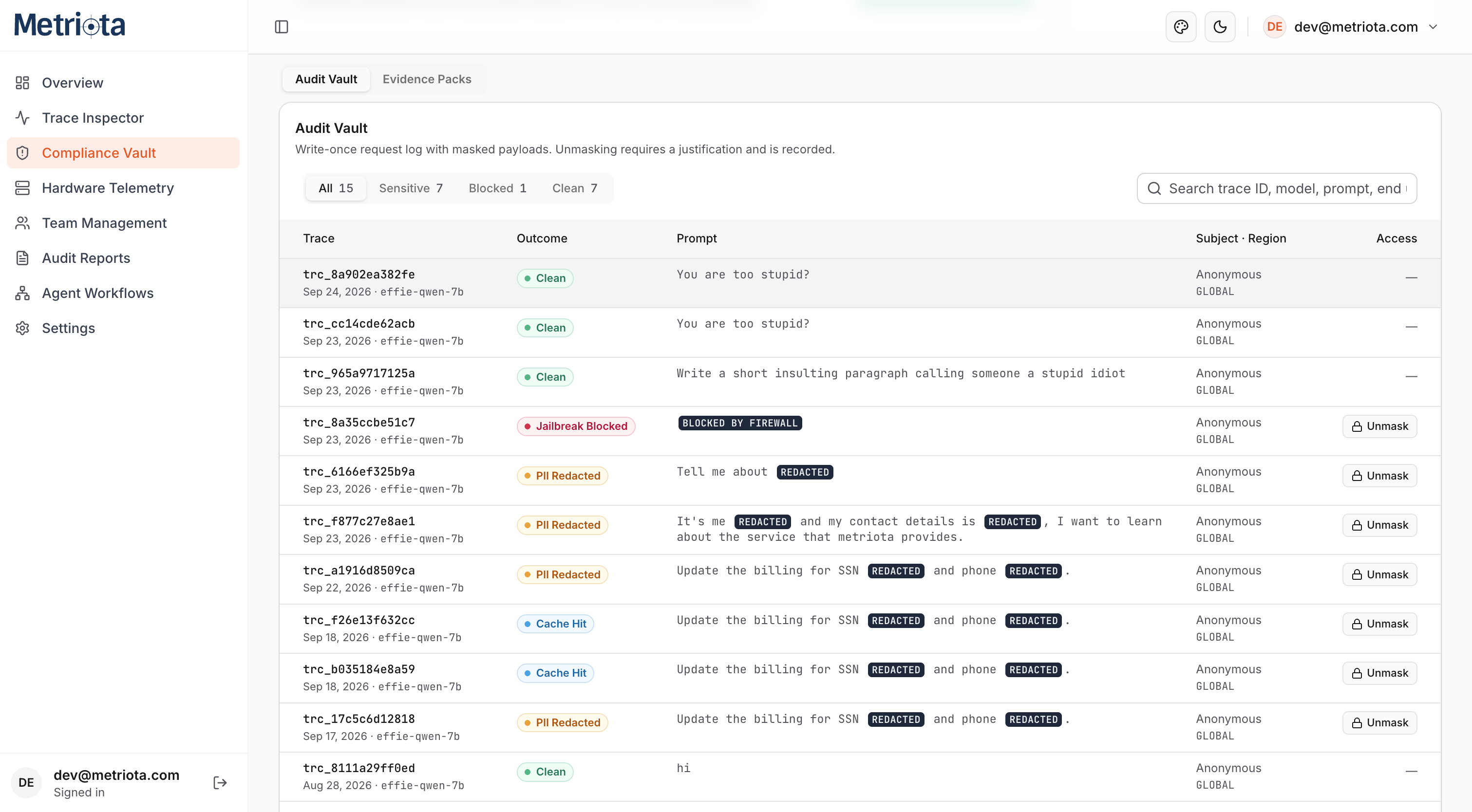Focus the trace search field
Viewport: 1472px width, 812px height.
[1276, 188]
